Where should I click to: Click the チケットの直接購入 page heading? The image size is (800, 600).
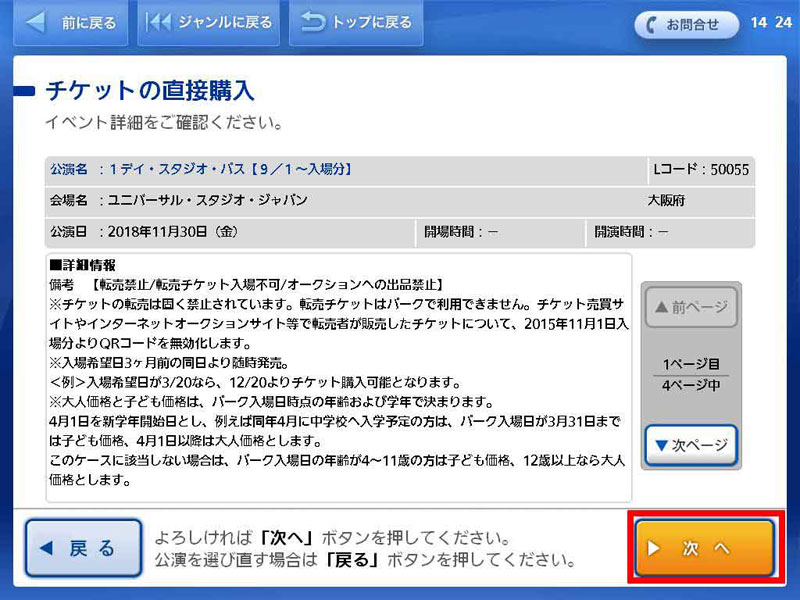pyautogui.click(x=150, y=91)
